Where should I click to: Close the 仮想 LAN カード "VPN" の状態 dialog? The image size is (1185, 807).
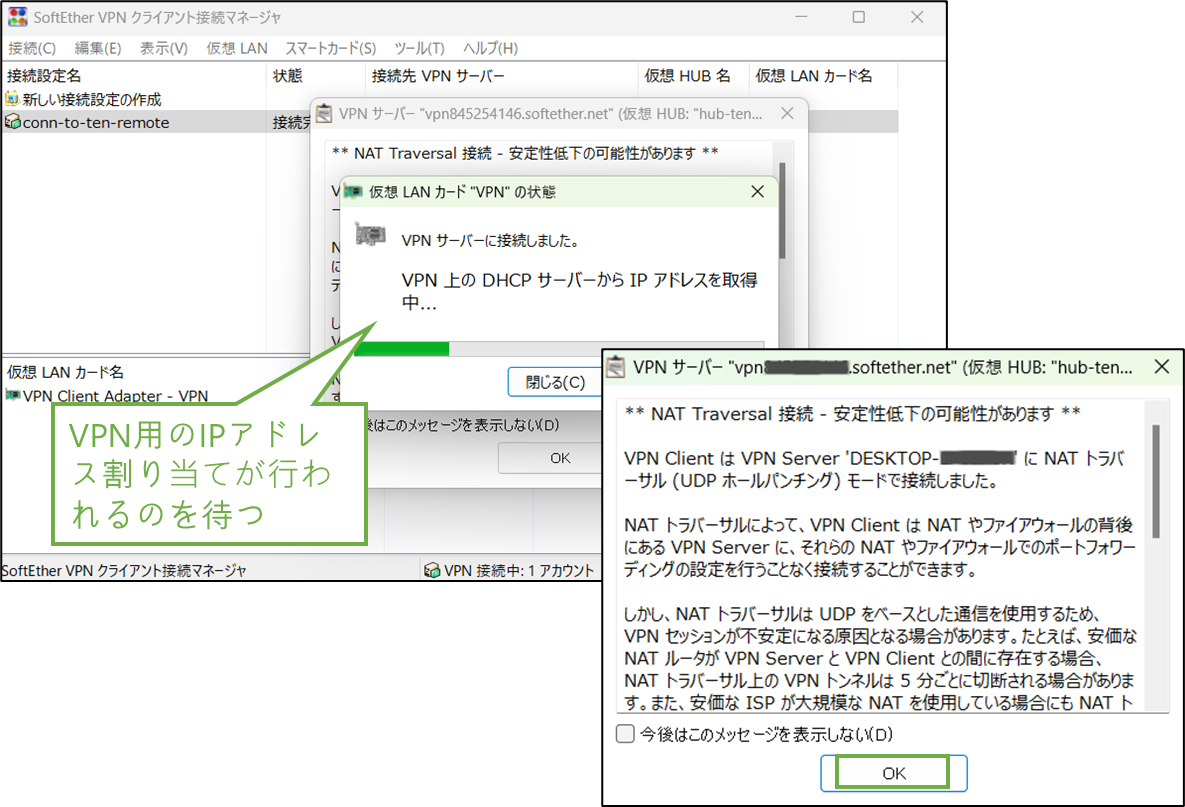[x=757, y=192]
